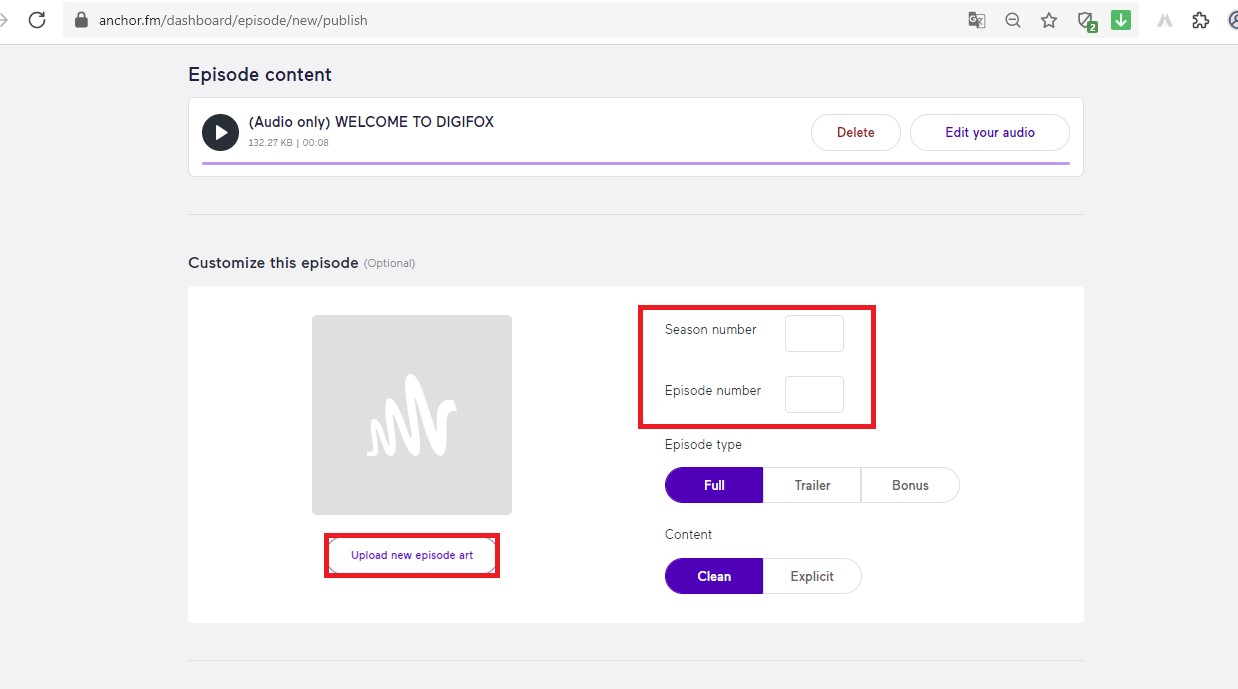The width and height of the screenshot is (1238, 689).
Task: Click the Google Translate icon in address bar
Action: 976,20
